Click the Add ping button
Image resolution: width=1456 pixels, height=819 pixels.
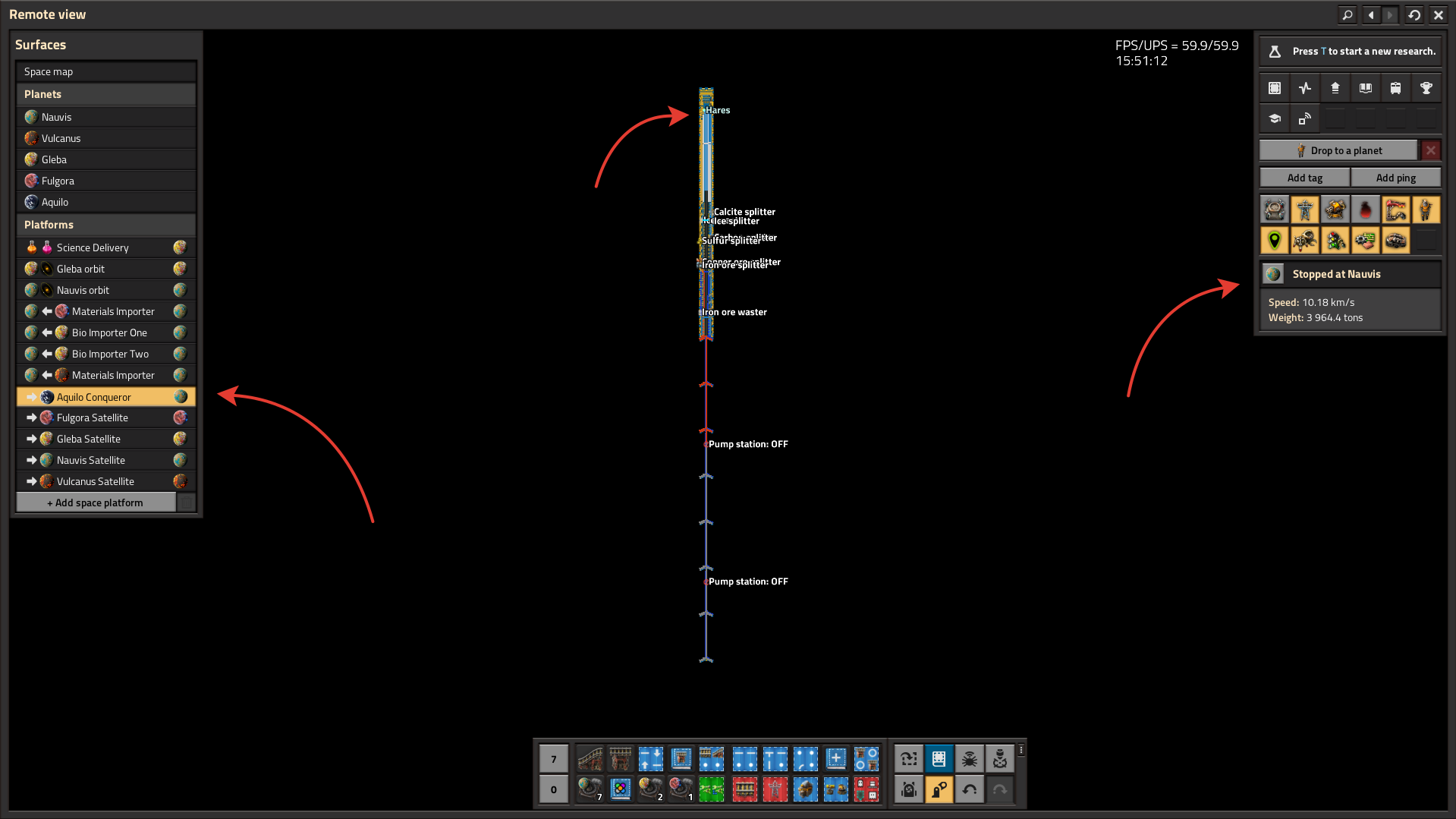coord(1396,178)
